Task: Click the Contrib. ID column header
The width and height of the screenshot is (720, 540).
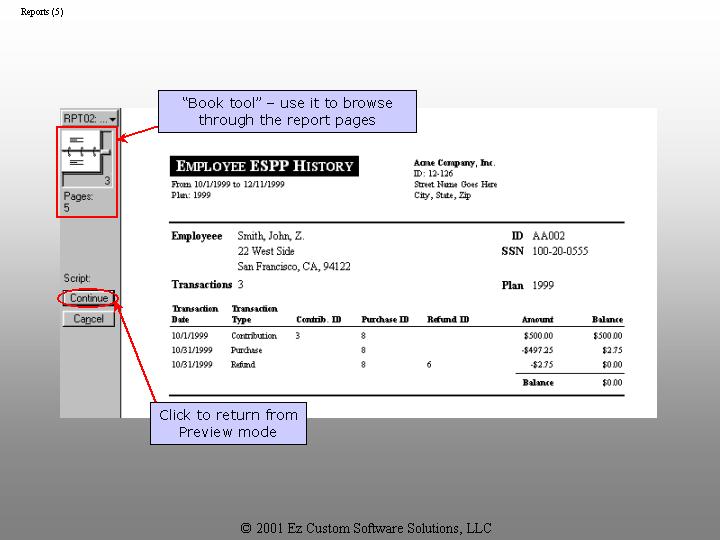Action: coord(319,320)
